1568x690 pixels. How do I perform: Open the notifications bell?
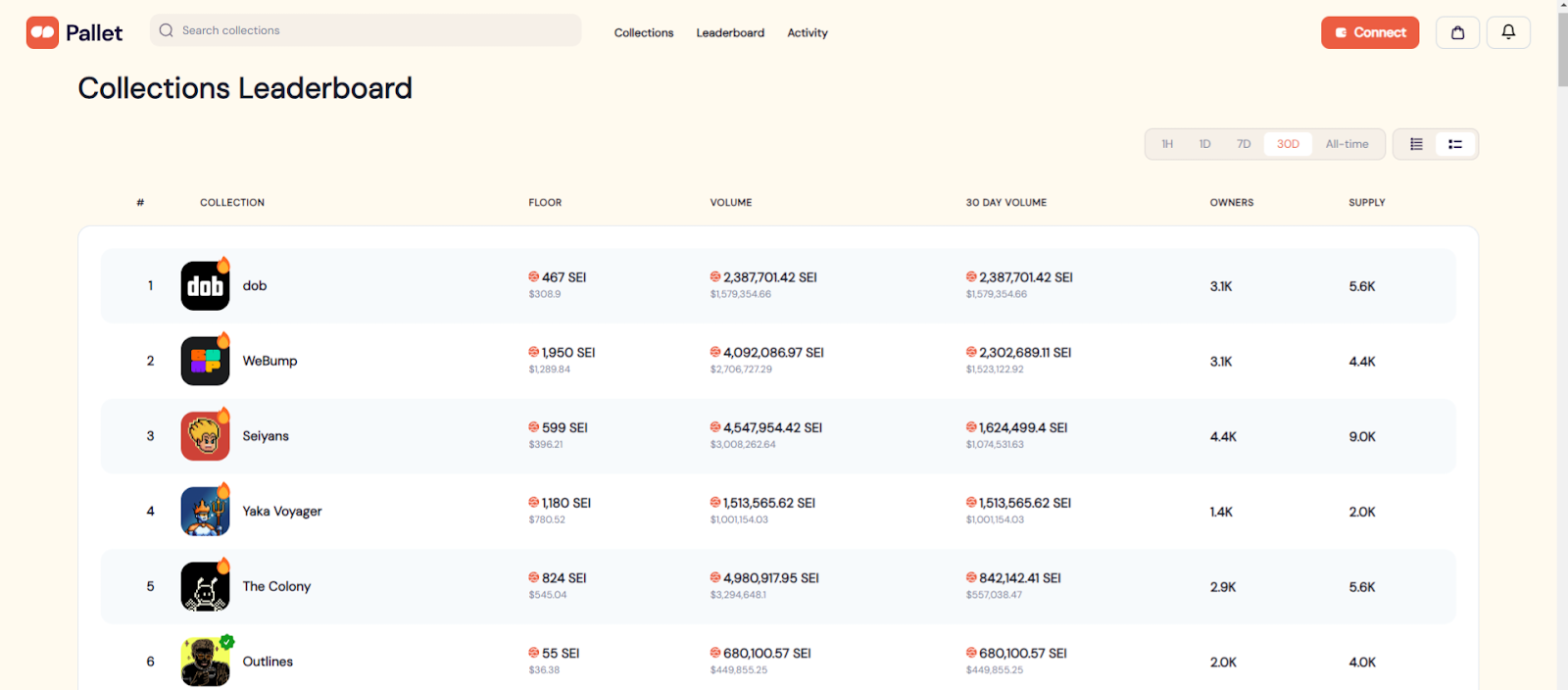(1508, 32)
